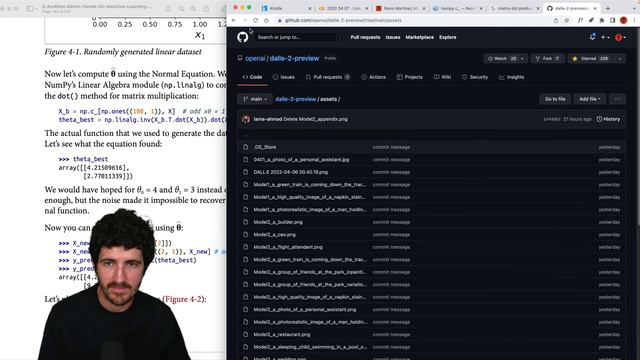Expand the Watch options dropdown arrow

coord(522,59)
